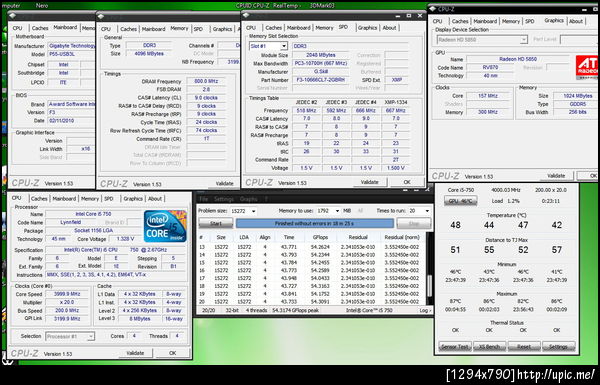
Task: Click the Residual (norm) column header
Action: pos(401,237)
